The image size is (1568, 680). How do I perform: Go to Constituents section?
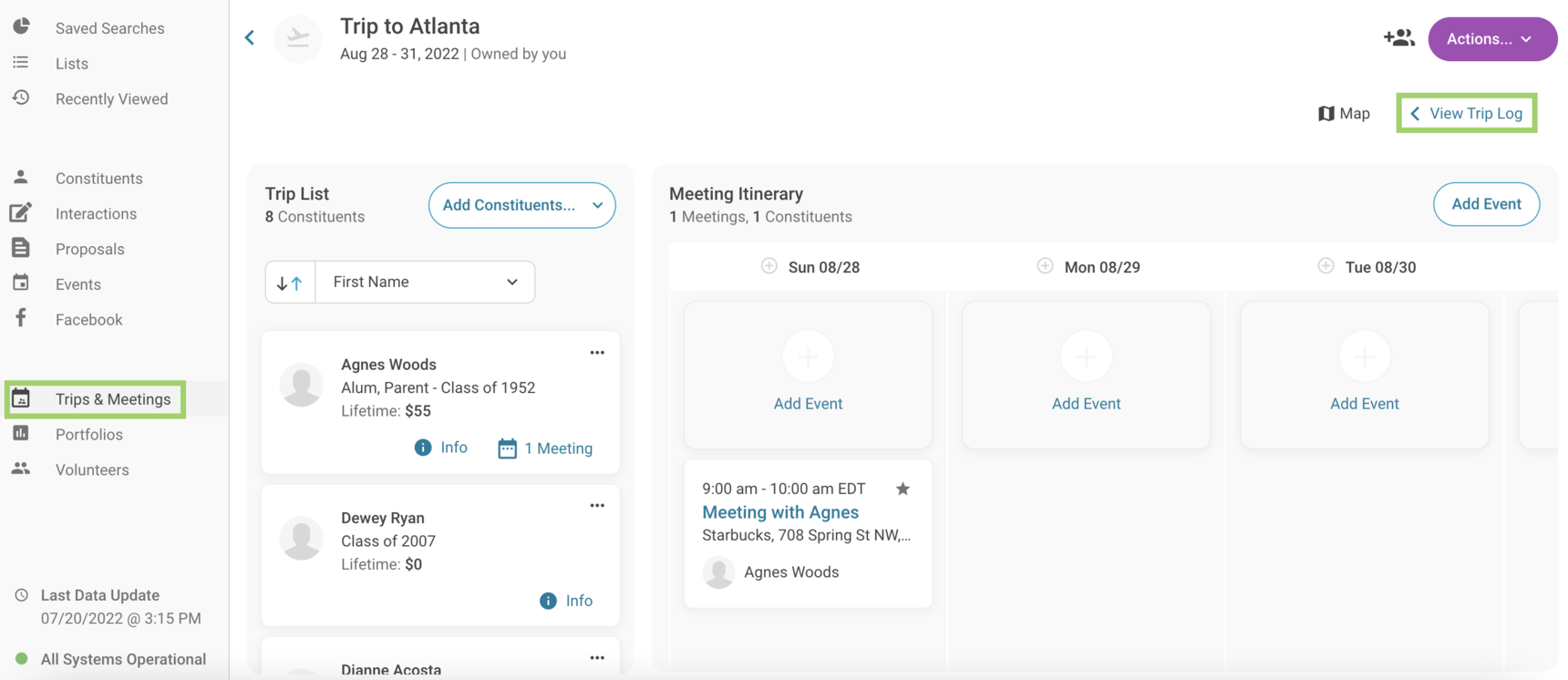coord(99,179)
